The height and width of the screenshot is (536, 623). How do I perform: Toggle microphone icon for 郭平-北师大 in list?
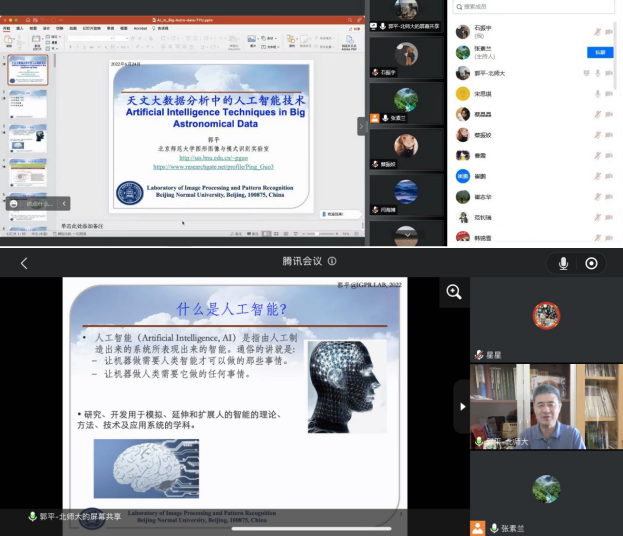[x=598, y=73]
